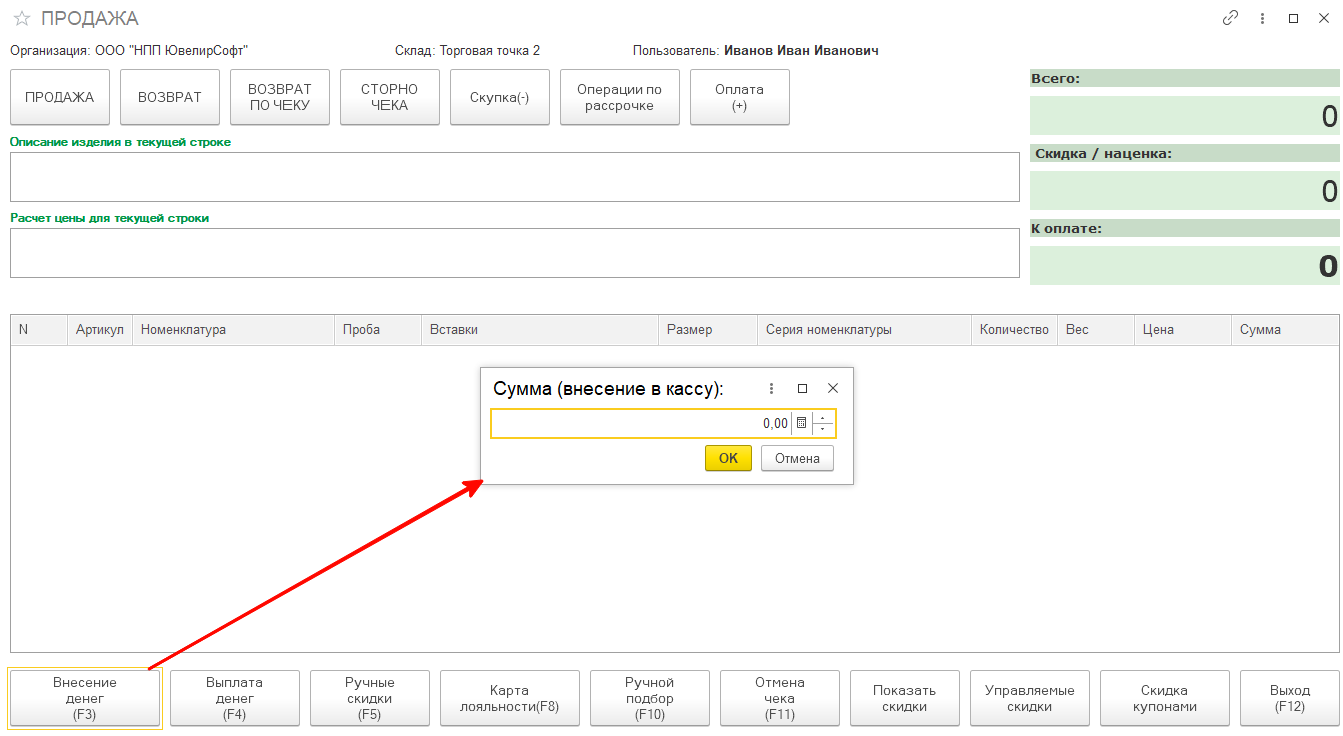
Task: Click the Цена column header
Action: pyautogui.click(x=1183, y=330)
